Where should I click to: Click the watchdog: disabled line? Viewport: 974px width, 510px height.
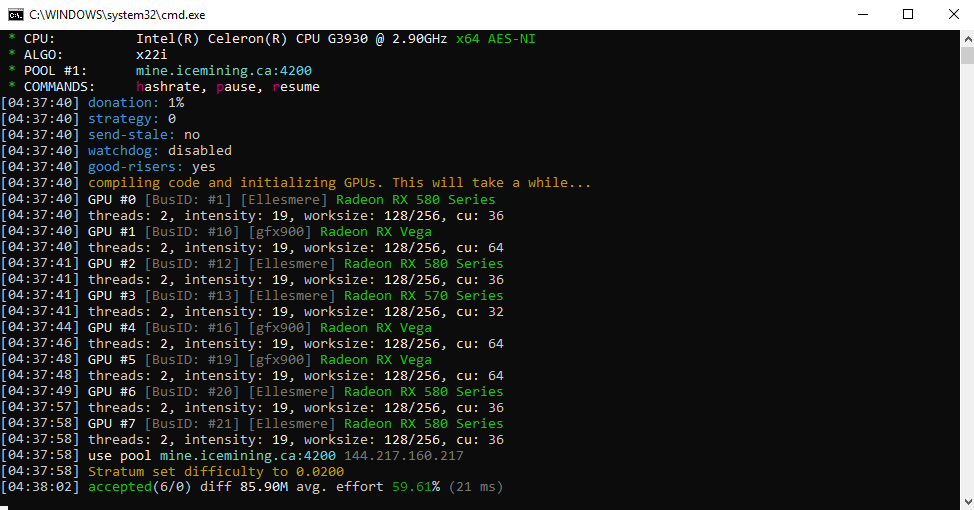[160, 151]
